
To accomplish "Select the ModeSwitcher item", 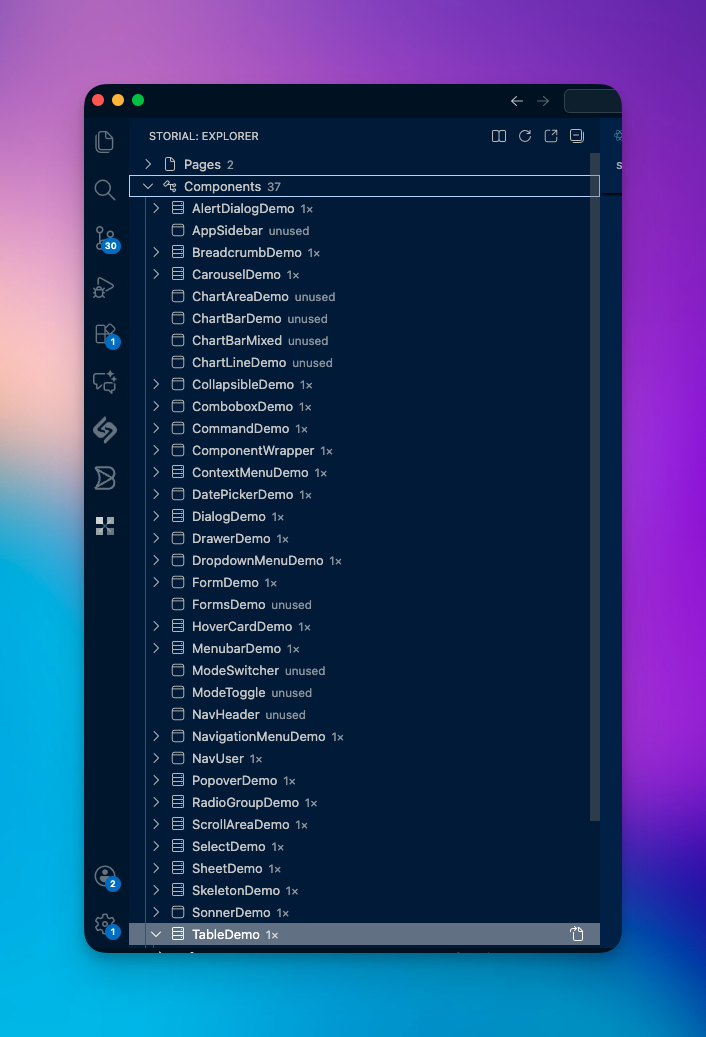I will click(364, 670).
